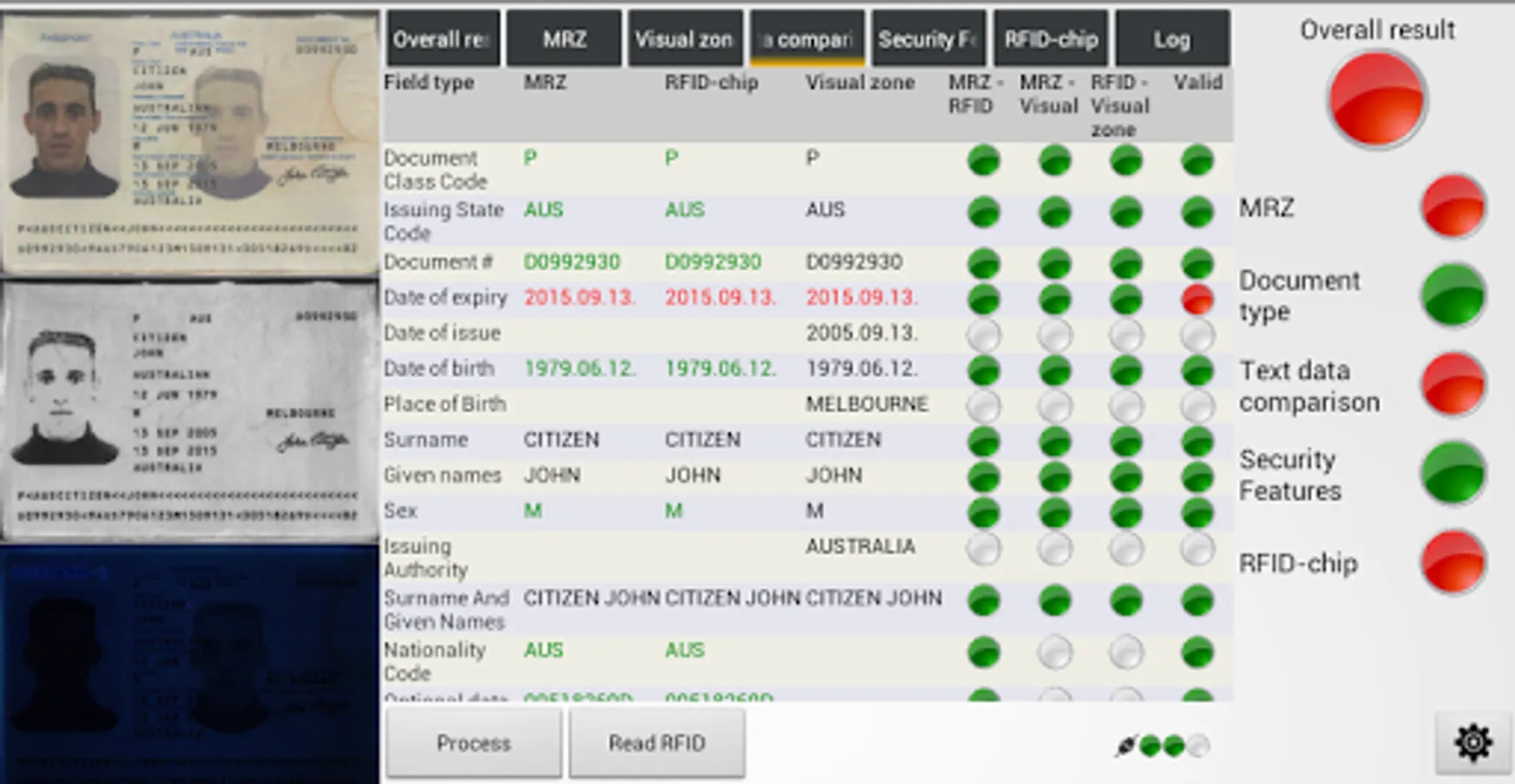1515x784 pixels.
Task: Select the color passport scan thumbnail
Action: [x=189, y=144]
